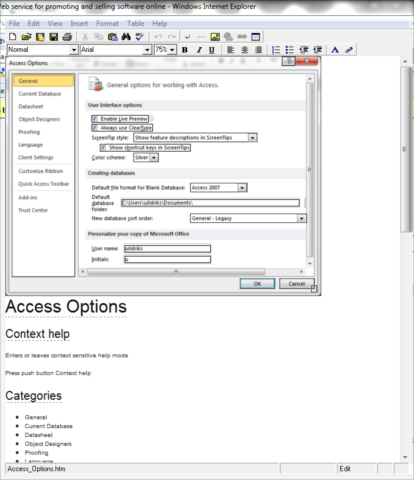Open the Format menu
The height and width of the screenshot is (480, 414).
click(107, 24)
